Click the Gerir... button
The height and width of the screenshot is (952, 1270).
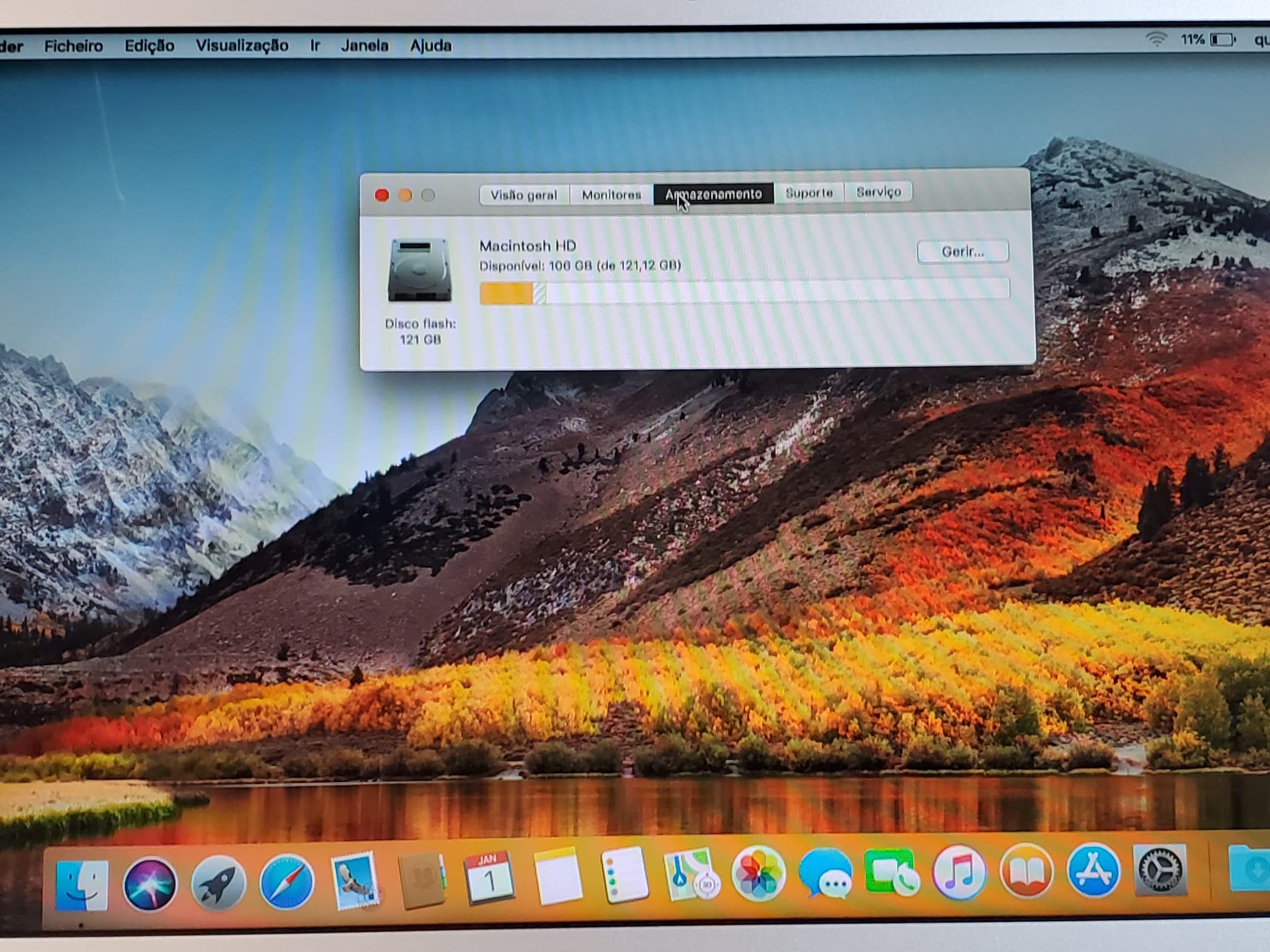coord(963,251)
